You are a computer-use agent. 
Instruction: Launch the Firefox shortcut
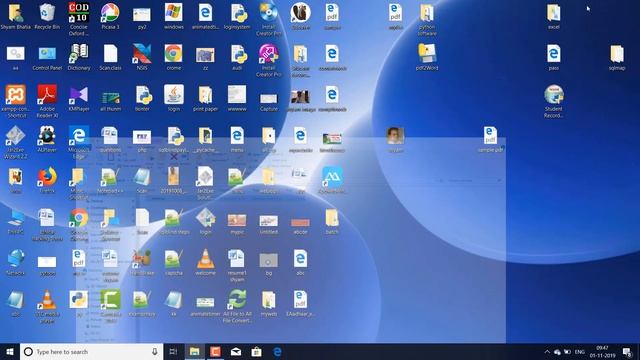click(x=47, y=180)
